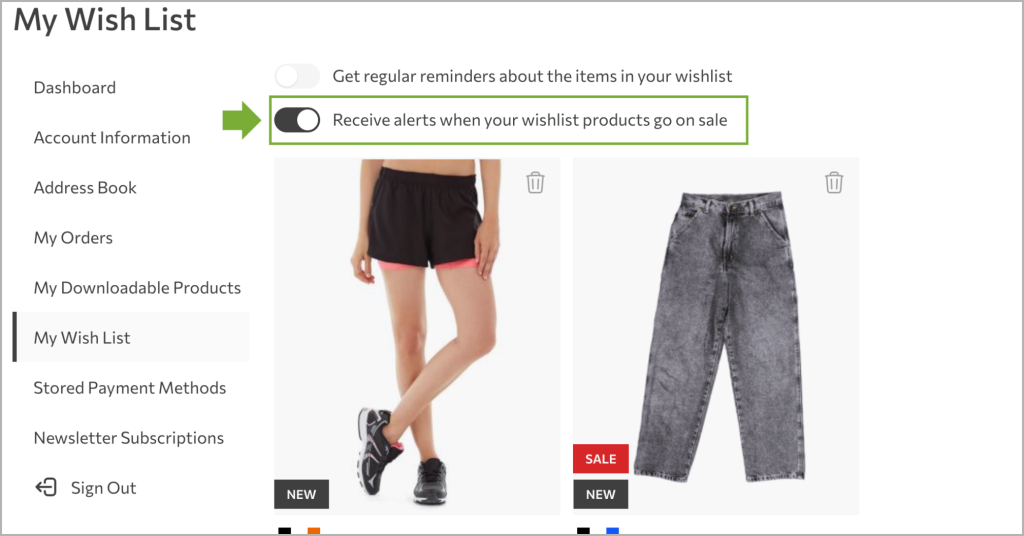Viewport: 1024px width, 536px height.
Task: Open My Downloadable Products
Action: (x=137, y=288)
